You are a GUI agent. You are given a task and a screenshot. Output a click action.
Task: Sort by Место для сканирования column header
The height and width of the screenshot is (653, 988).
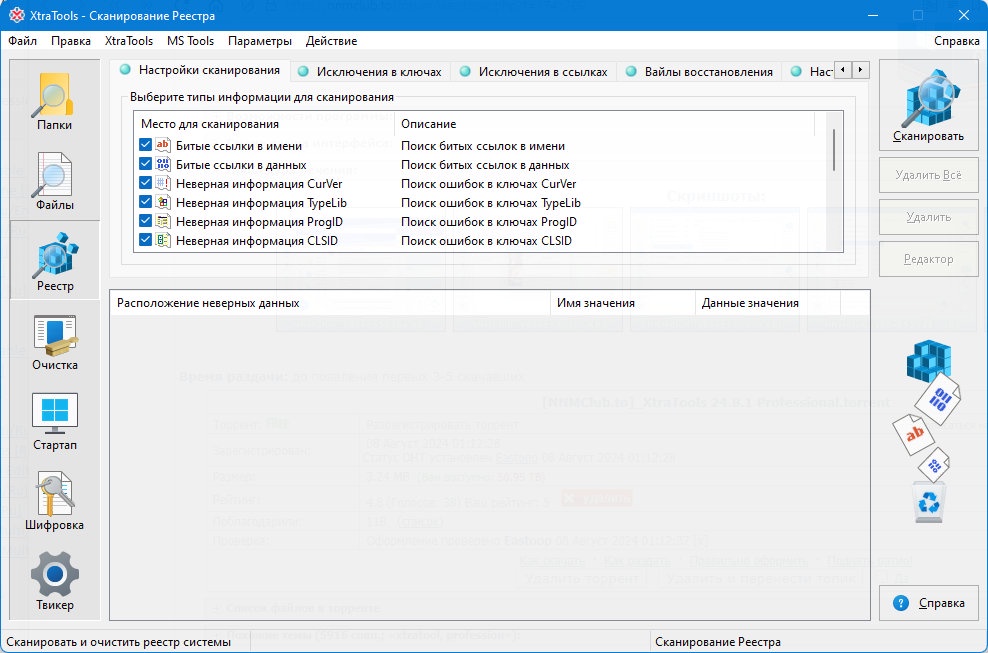click(265, 124)
